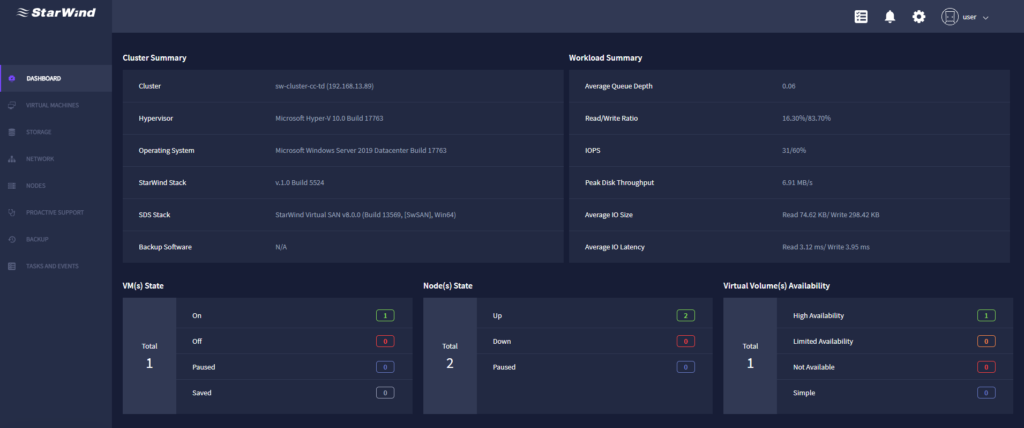1024x428 pixels.
Task: Select the Average IO Latency value
Action: pos(826,247)
